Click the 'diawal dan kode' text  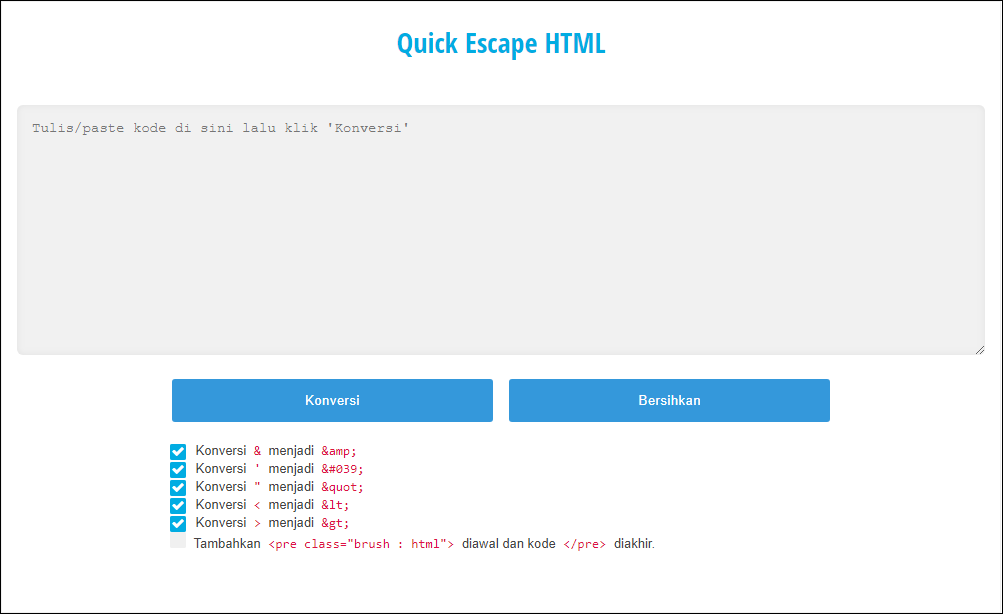pos(509,544)
